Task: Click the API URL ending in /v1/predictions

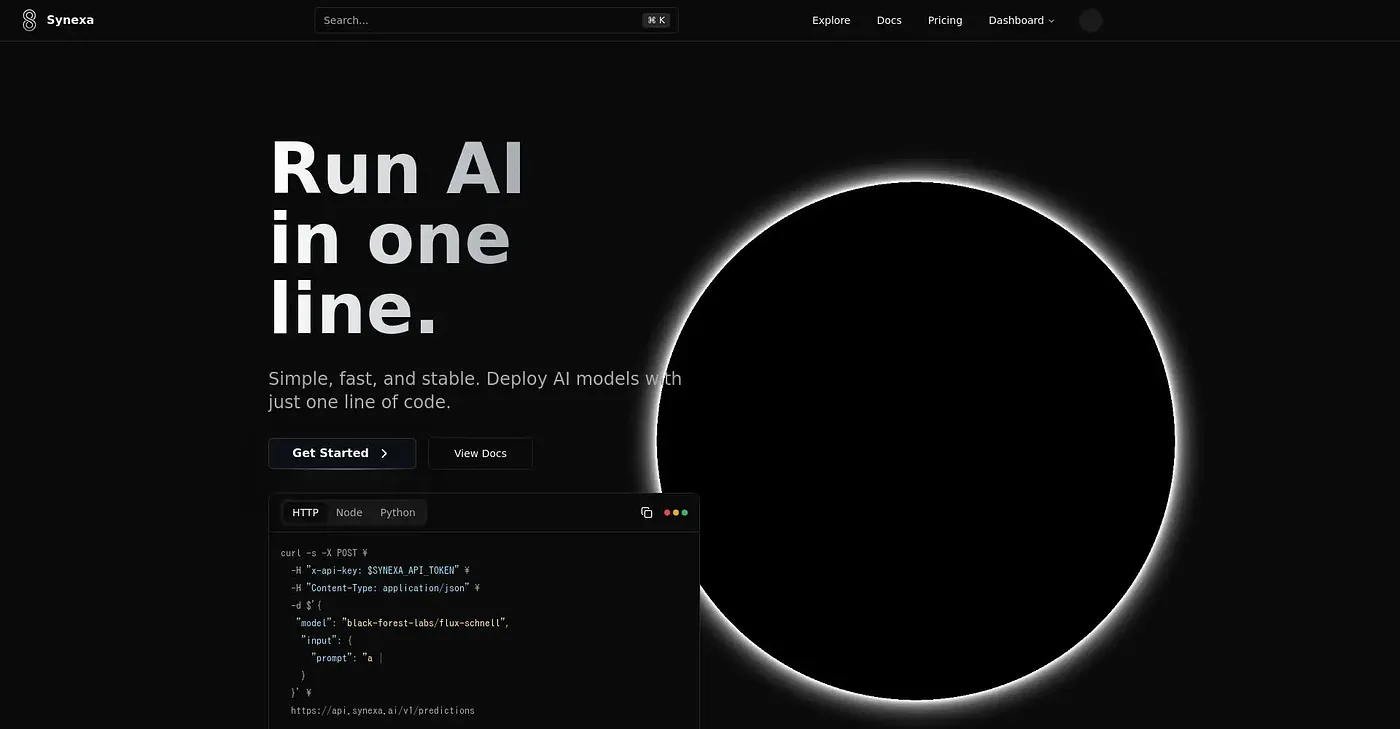Action: pyautogui.click(x=383, y=711)
